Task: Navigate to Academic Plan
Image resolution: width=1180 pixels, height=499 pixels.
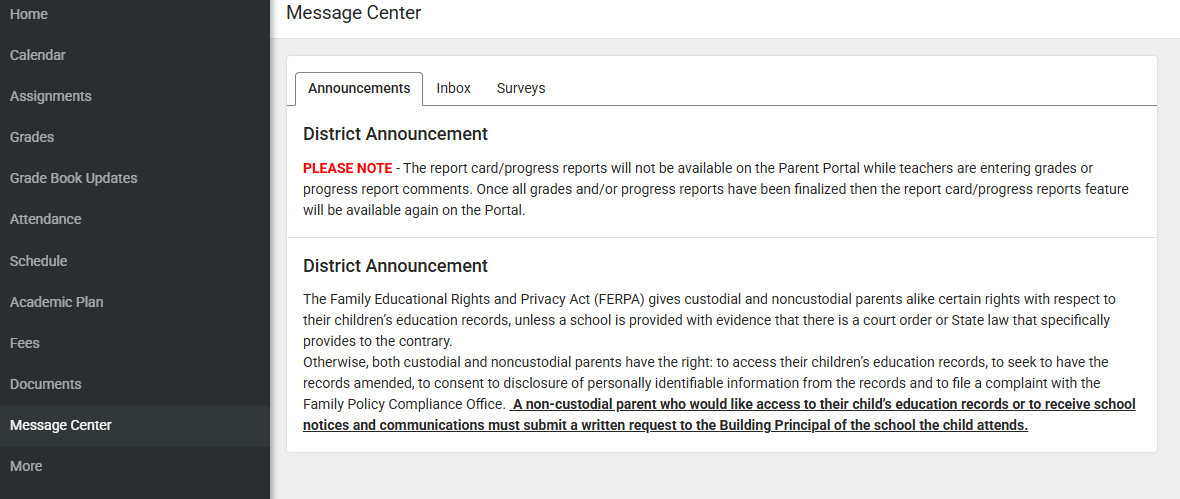Action: tap(57, 302)
